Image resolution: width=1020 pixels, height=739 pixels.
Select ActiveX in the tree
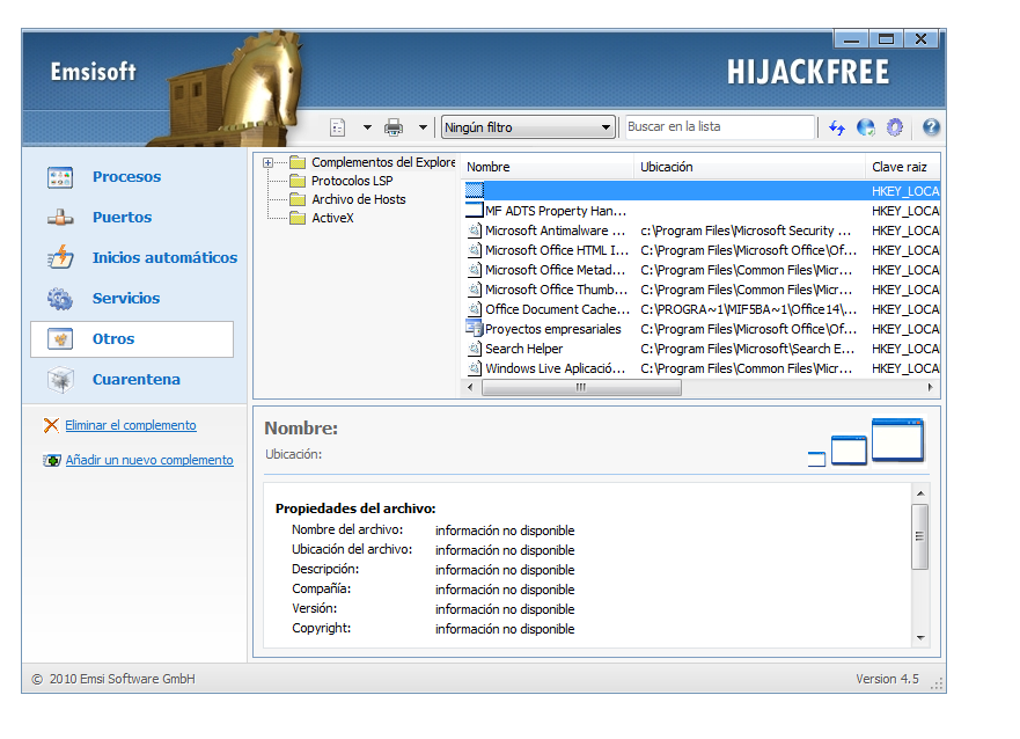[332, 218]
